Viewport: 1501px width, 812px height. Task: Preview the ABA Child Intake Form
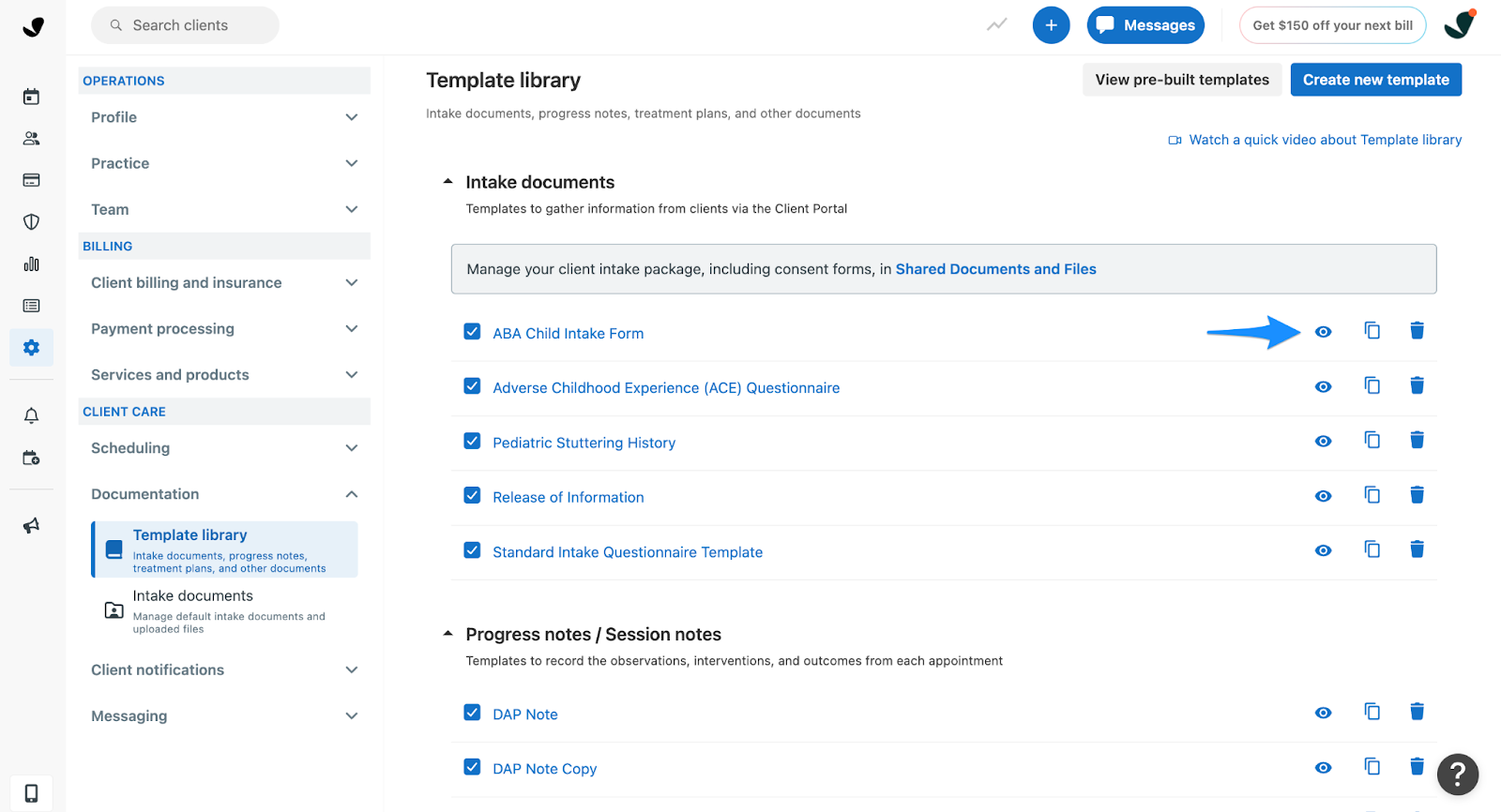1323,331
